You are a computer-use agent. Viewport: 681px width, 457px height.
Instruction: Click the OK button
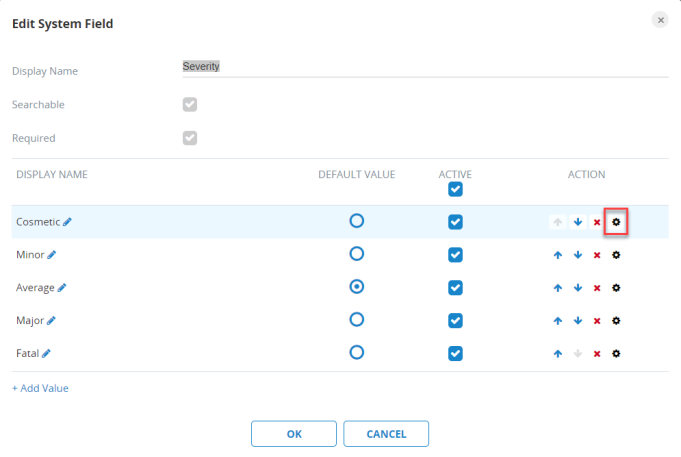point(293,434)
